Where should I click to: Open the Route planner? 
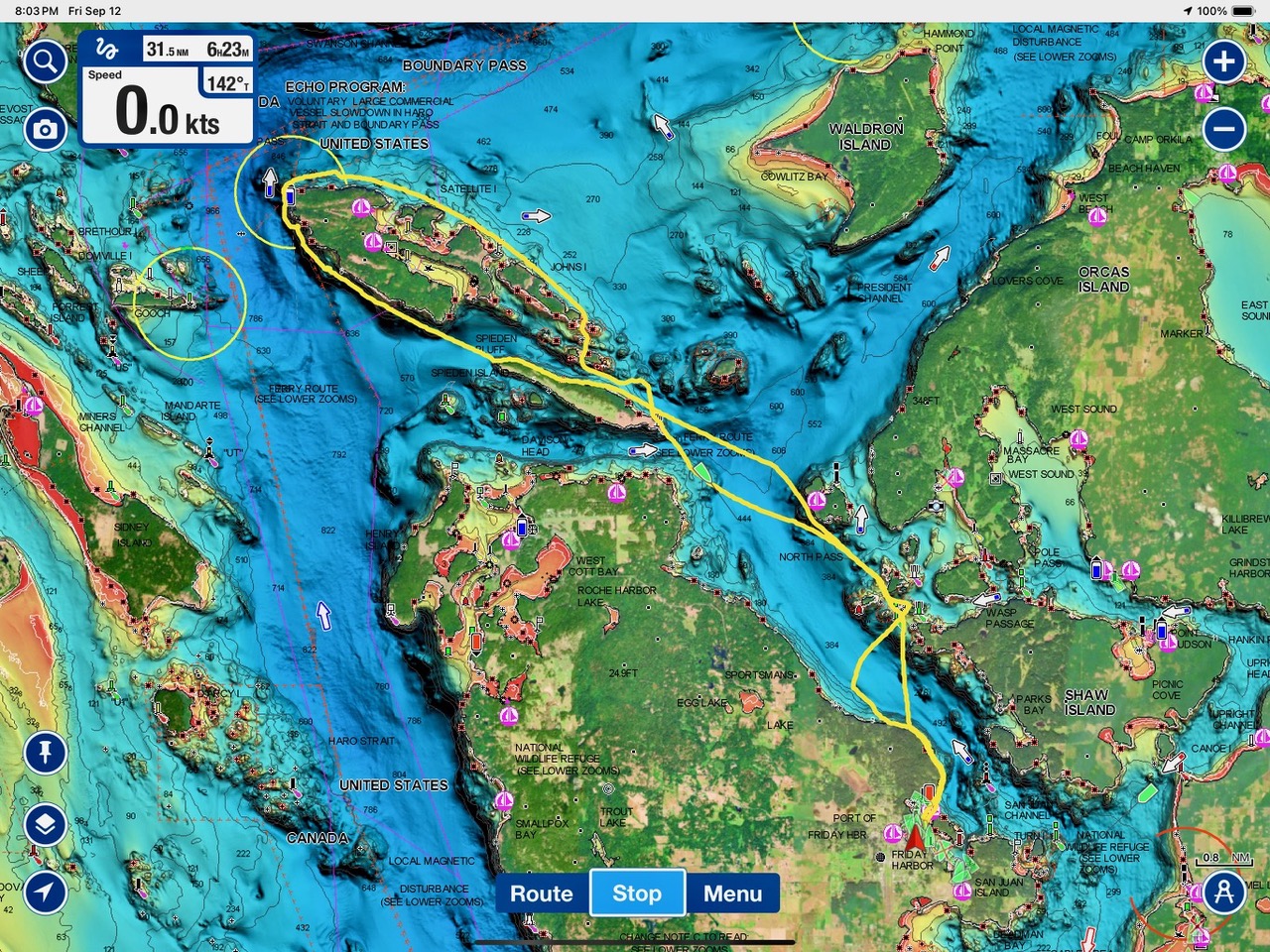tap(541, 893)
